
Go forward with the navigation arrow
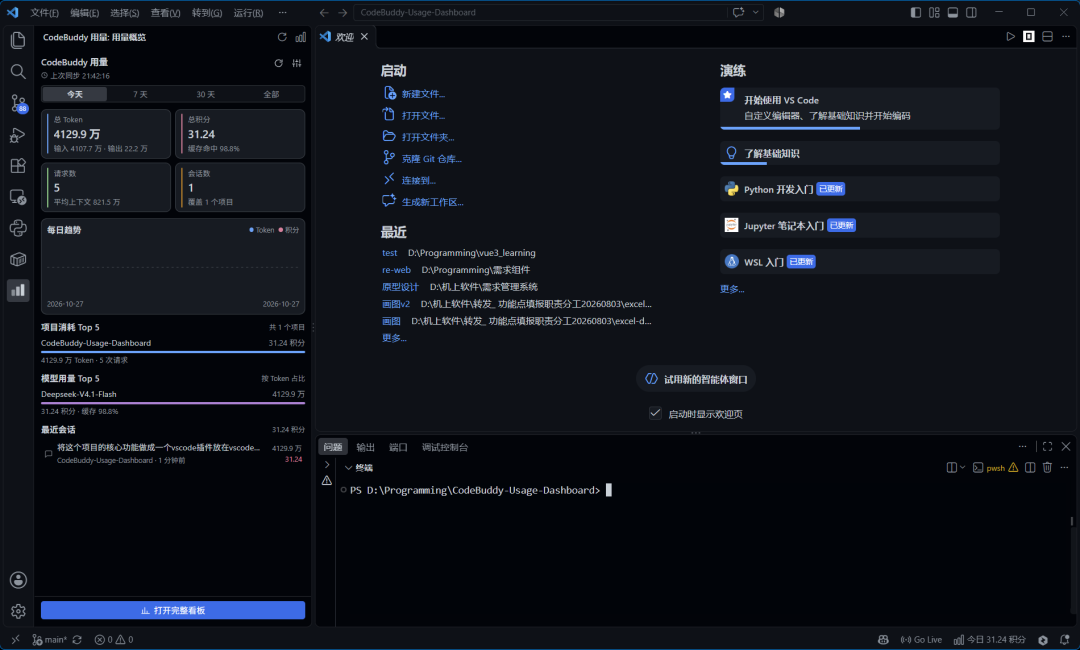342,12
